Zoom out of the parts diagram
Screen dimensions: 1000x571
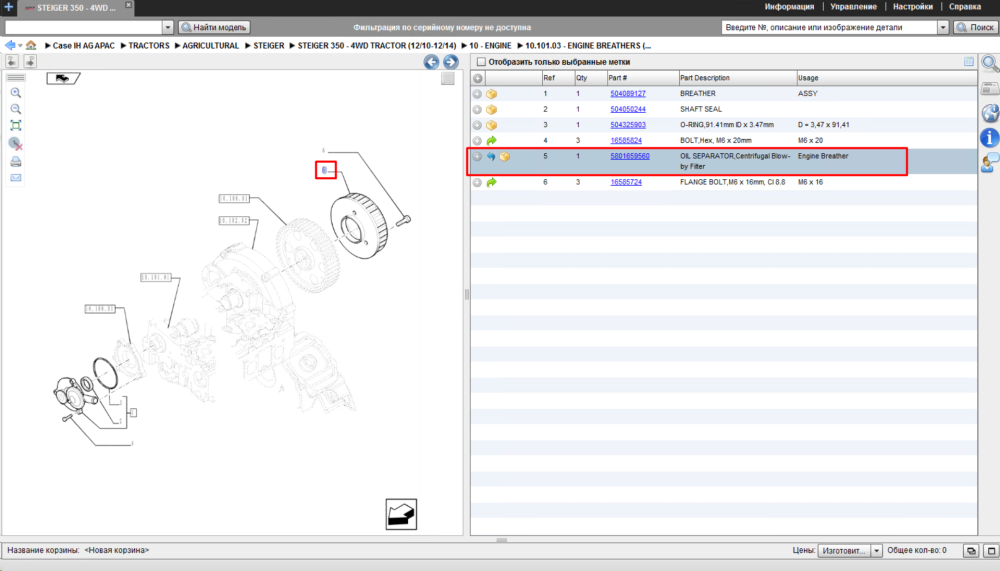click(x=16, y=109)
